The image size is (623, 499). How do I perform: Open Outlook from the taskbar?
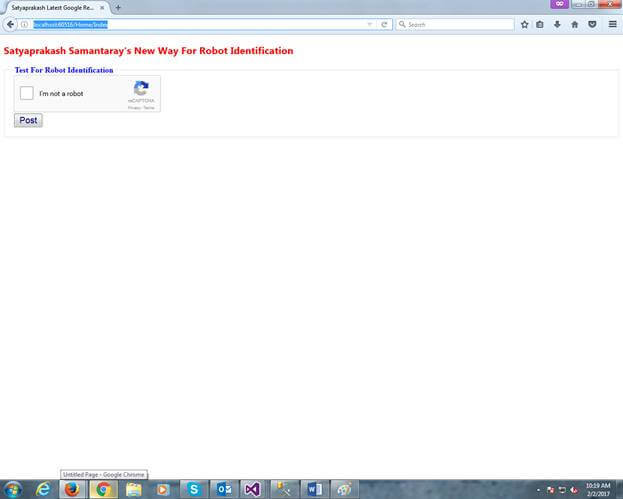(224, 489)
